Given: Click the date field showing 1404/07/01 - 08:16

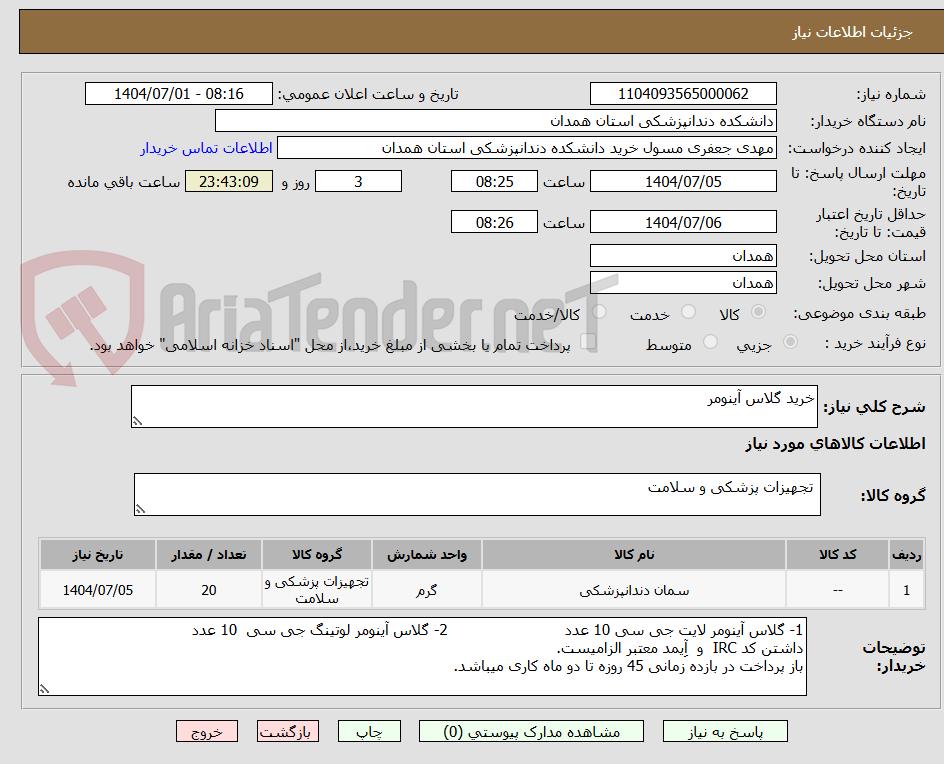Looking at the screenshot, I should tap(178, 93).
